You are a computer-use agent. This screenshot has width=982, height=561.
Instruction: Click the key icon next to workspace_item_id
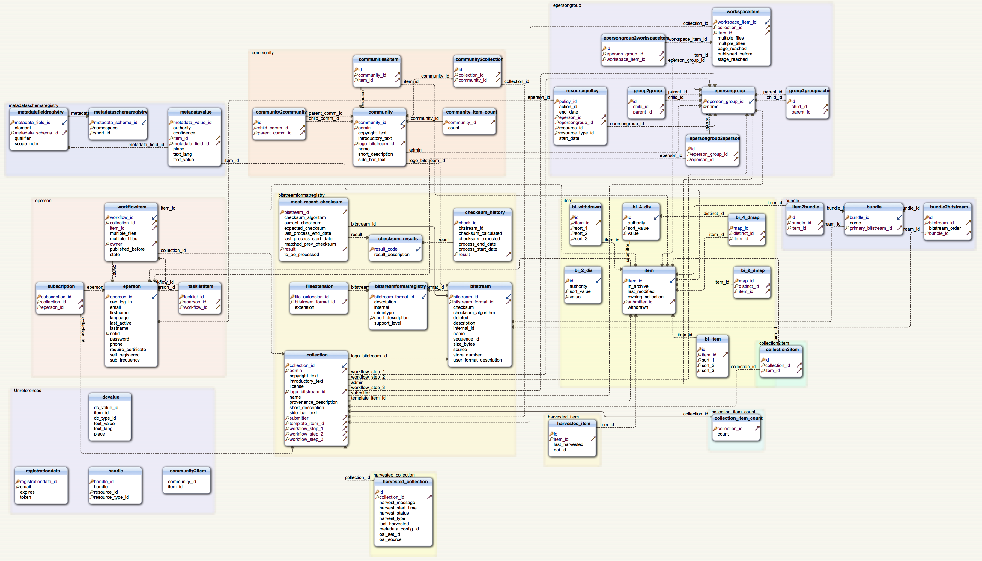tap(715, 22)
